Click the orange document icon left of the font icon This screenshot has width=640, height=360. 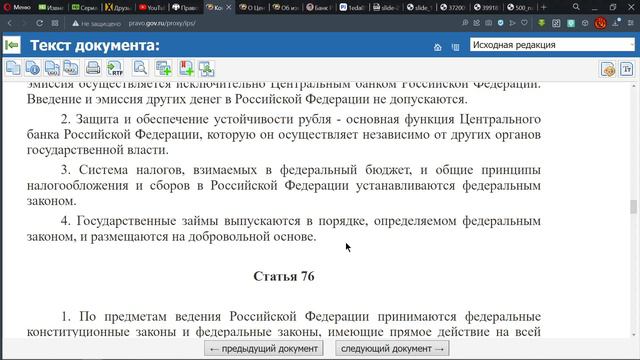[608, 69]
